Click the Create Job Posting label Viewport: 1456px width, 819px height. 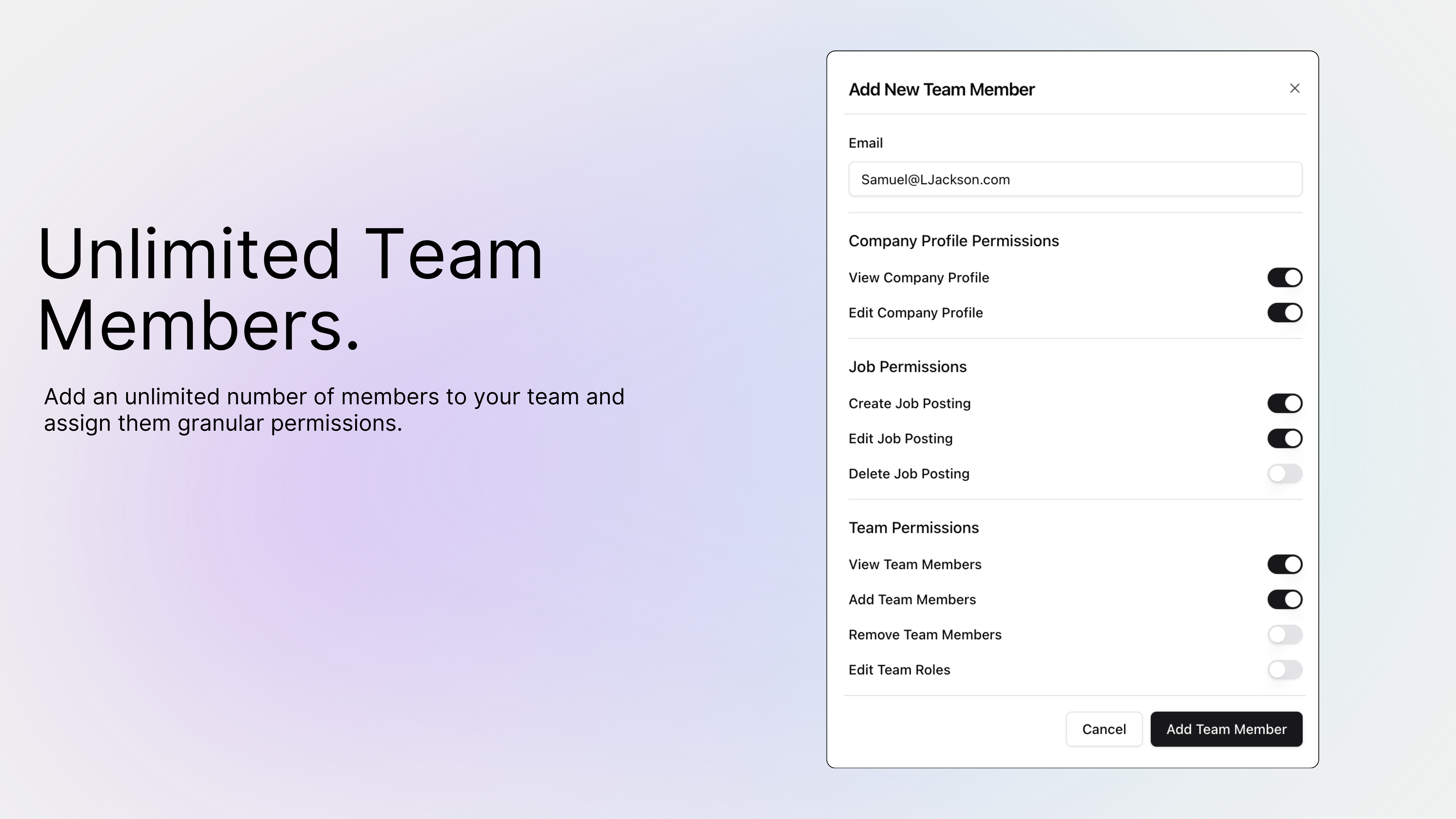click(910, 404)
